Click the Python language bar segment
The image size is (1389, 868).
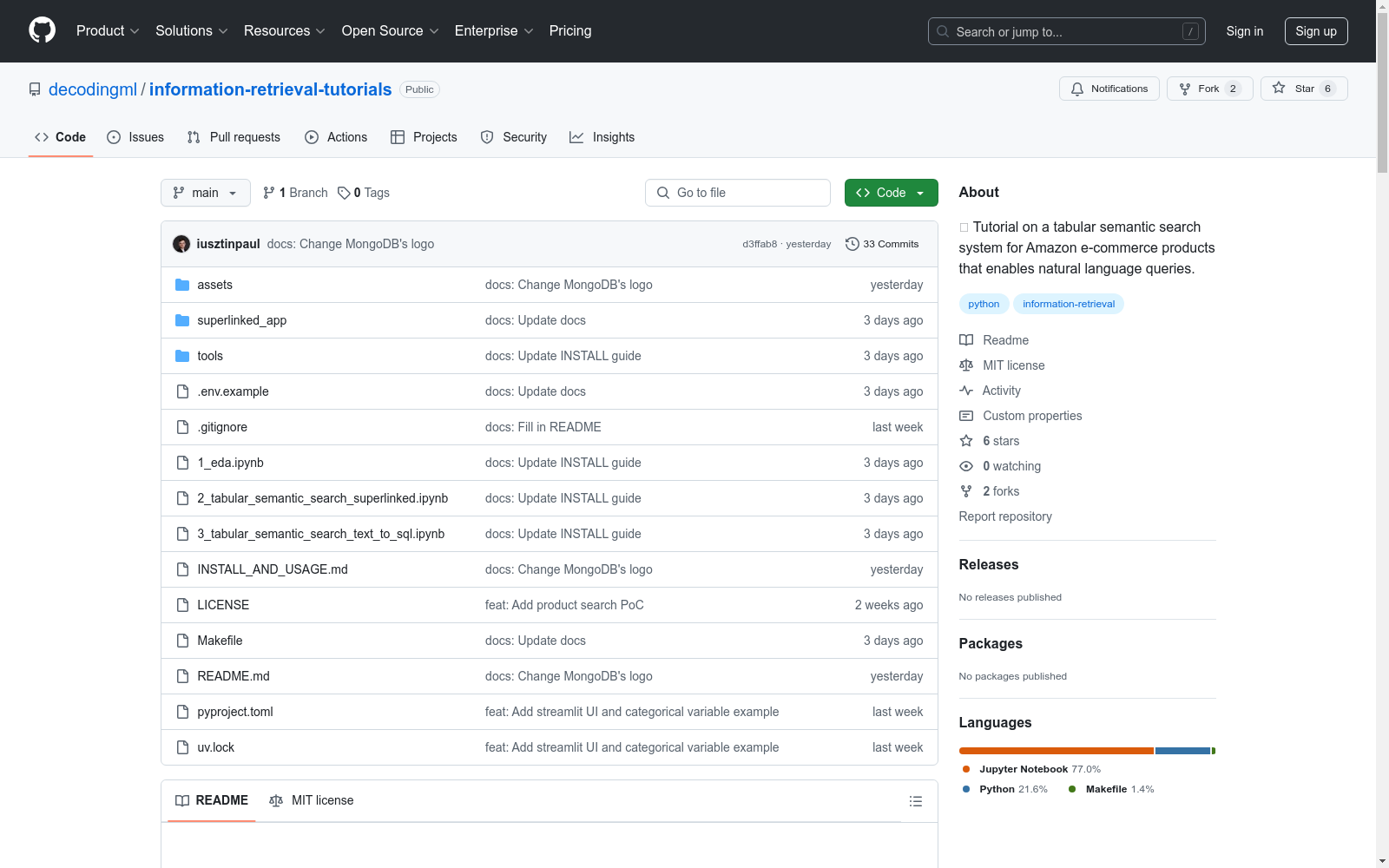[1182, 751]
